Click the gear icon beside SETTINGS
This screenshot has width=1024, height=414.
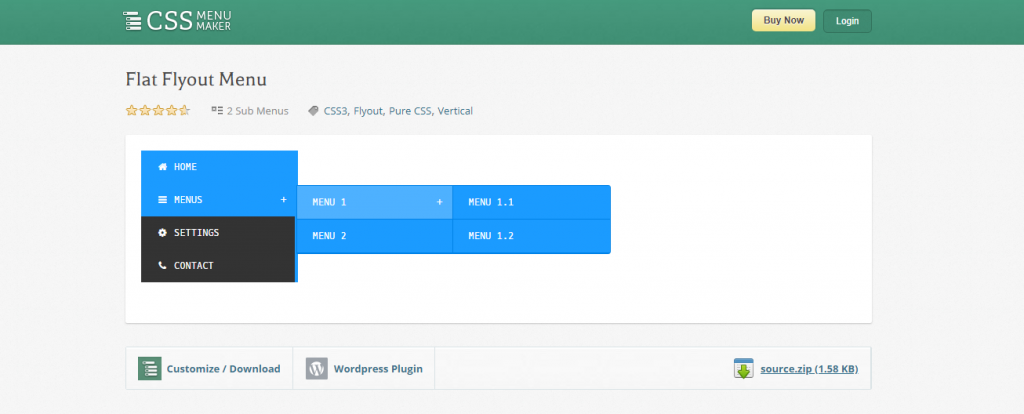point(163,232)
